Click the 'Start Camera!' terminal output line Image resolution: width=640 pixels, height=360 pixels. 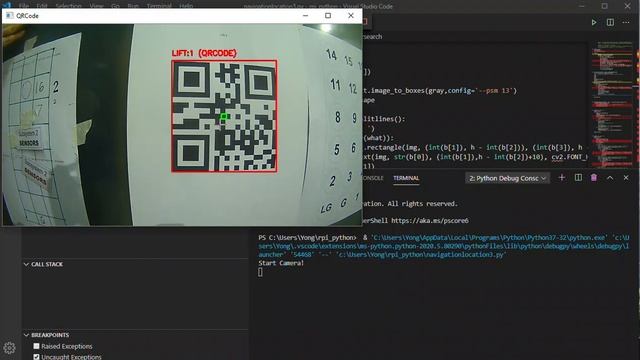[x=281, y=263]
